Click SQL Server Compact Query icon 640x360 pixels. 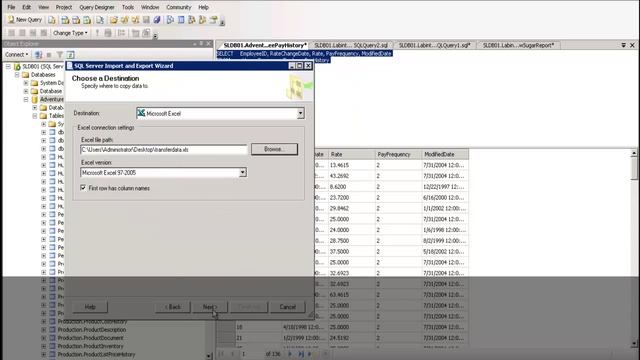pyautogui.click(x=100, y=20)
